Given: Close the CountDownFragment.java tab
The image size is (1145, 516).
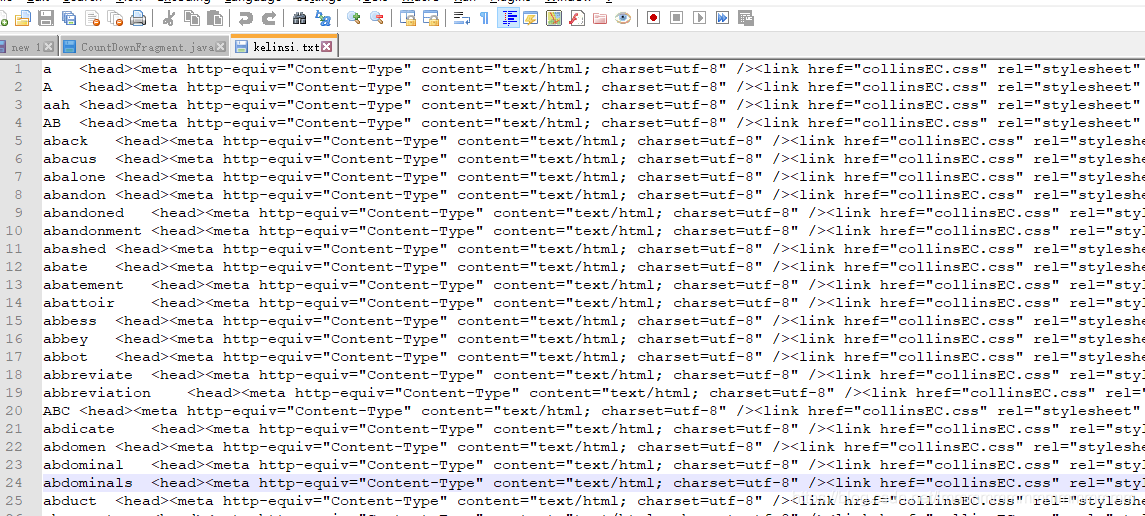Looking at the screenshot, I should [221, 47].
